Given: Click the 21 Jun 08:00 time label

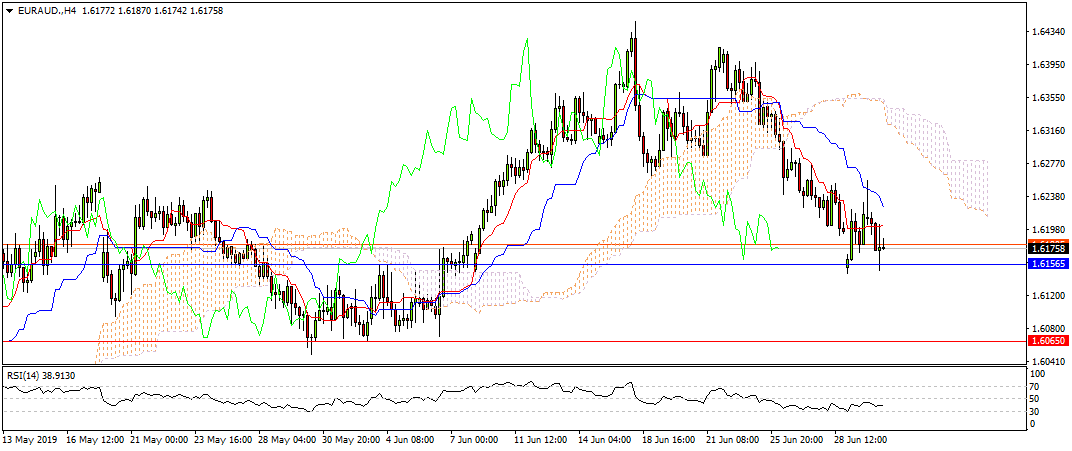Looking at the screenshot, I should (733, 438).
